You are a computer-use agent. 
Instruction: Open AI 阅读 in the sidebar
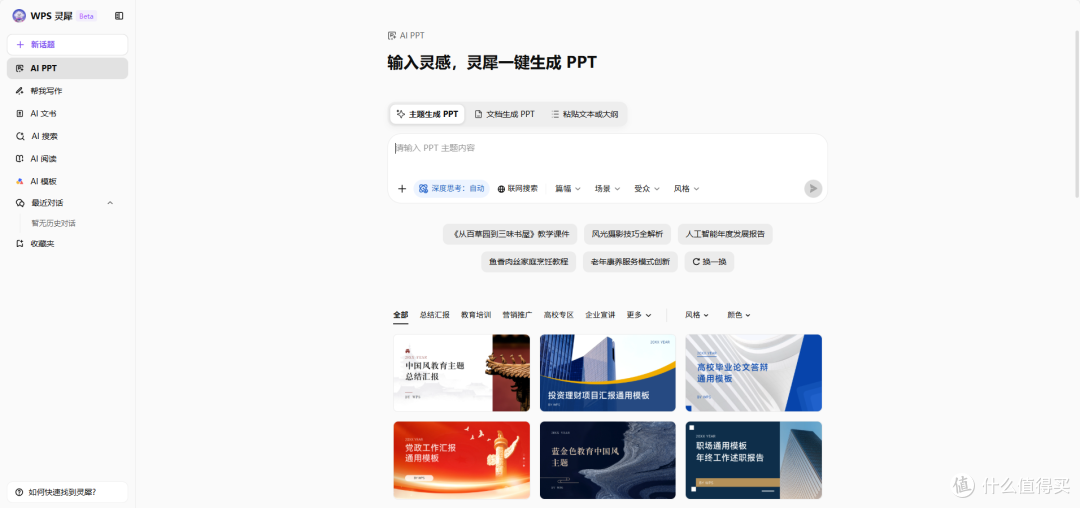coord(68,158)
